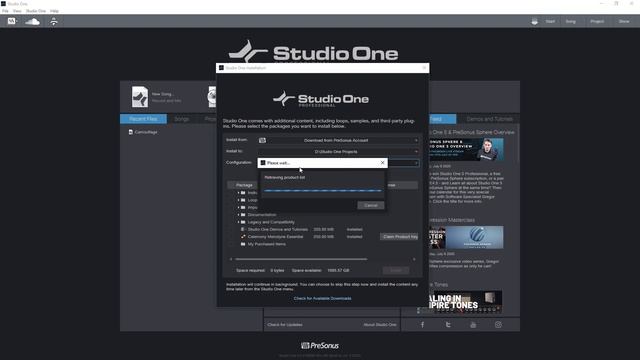The height and width of the screenshot is (360, 640).
Task: Click the package list horizontal scrollbar
Action: tap(301, 259)
